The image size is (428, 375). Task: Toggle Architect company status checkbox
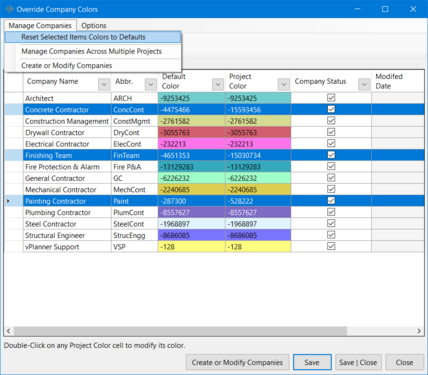(x=331, y=98)
